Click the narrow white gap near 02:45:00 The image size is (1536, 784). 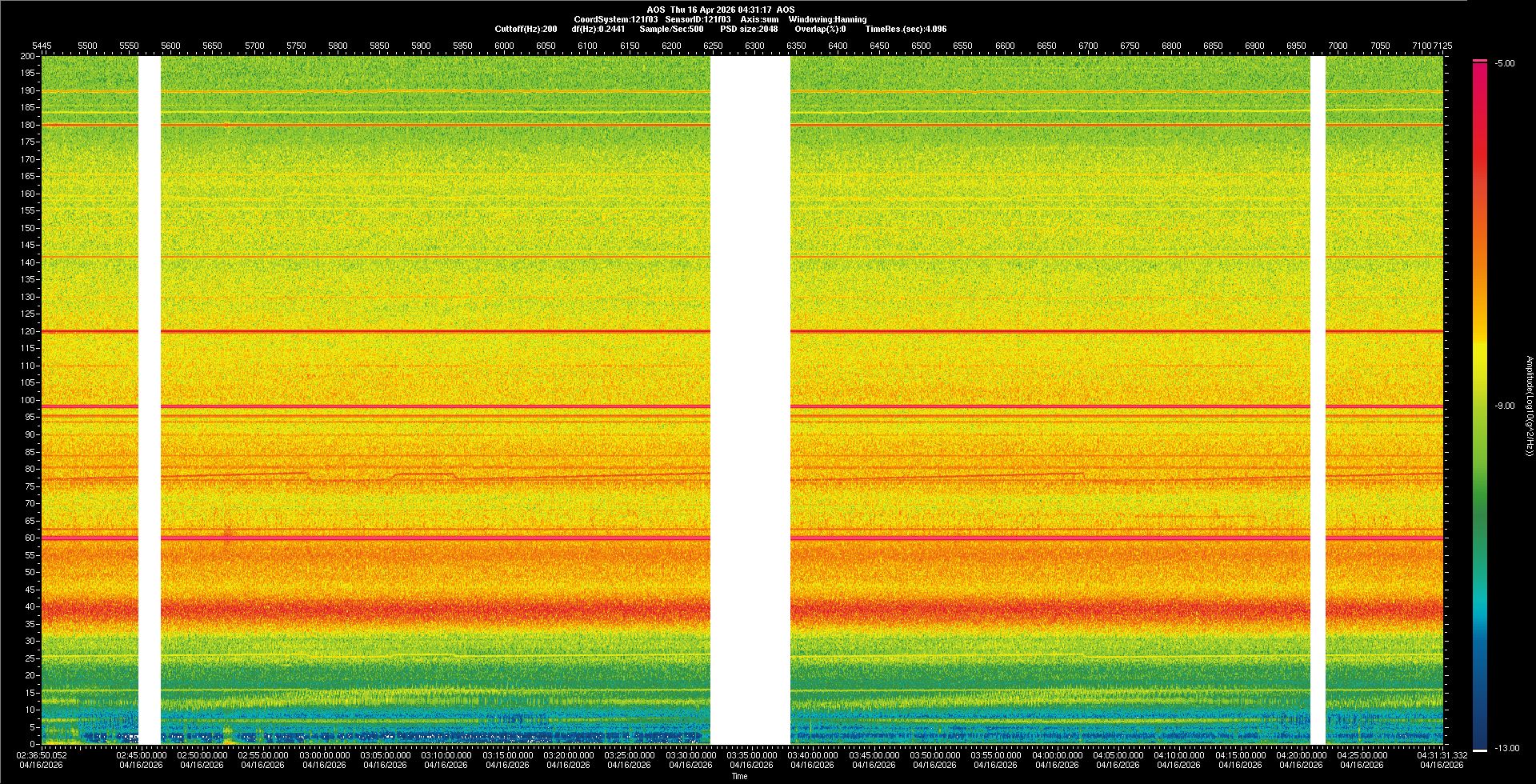tap(150, 400)
